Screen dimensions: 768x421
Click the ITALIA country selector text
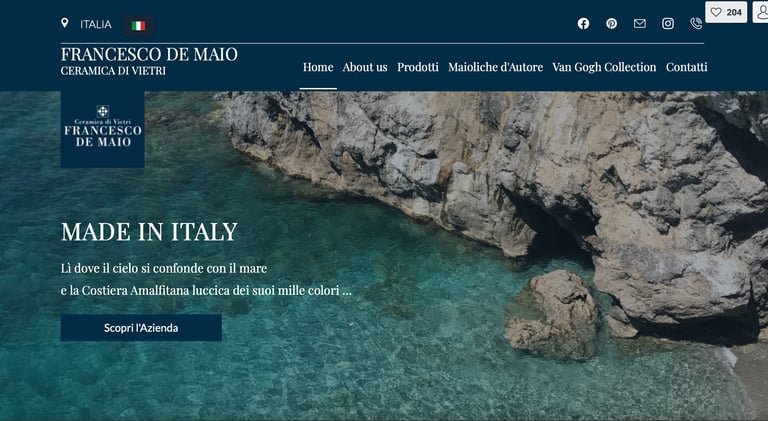click(x=96, y=24)
